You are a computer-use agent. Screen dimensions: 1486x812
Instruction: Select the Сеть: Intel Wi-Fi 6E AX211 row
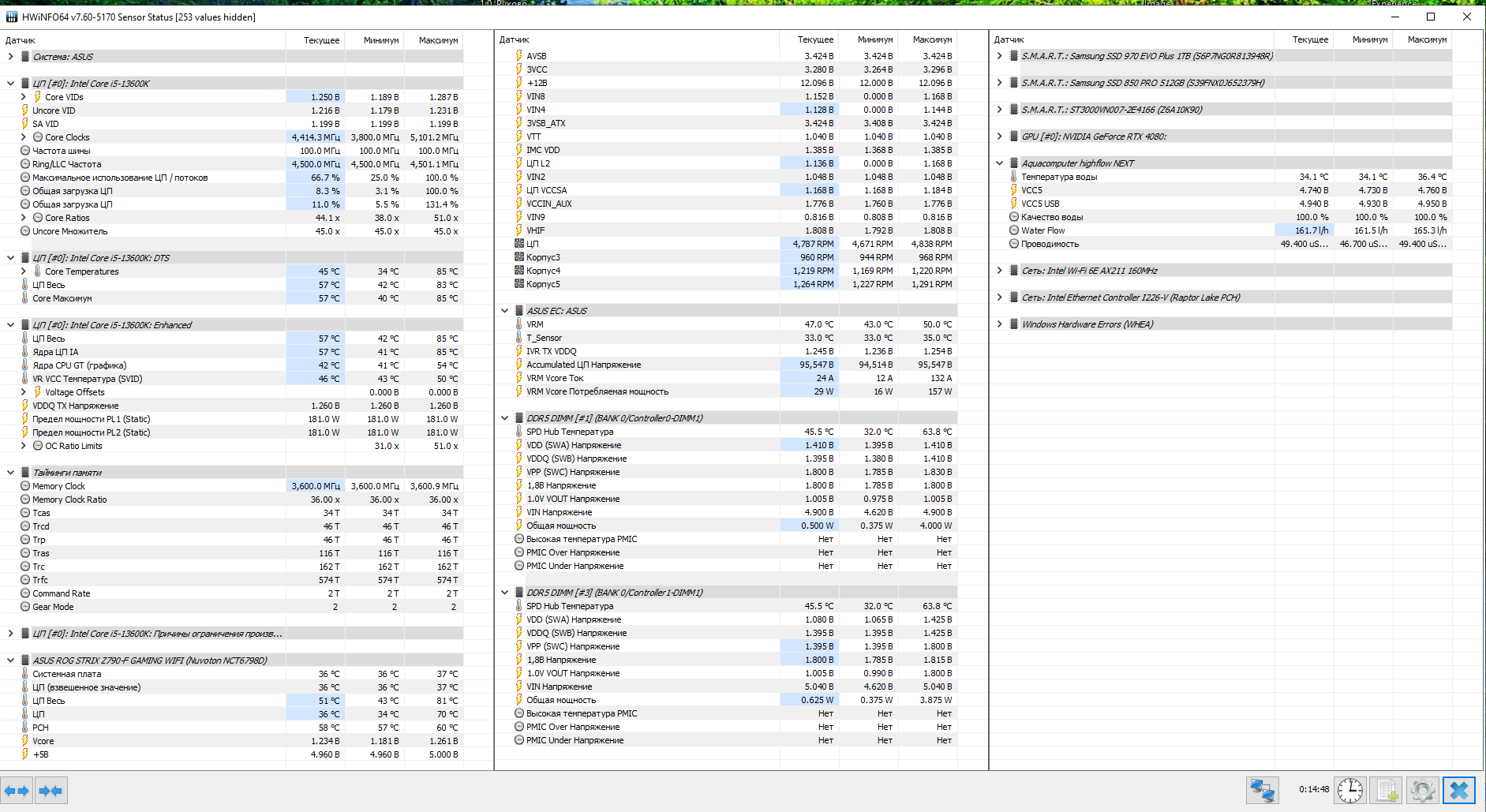click(x=1222, y=271)
